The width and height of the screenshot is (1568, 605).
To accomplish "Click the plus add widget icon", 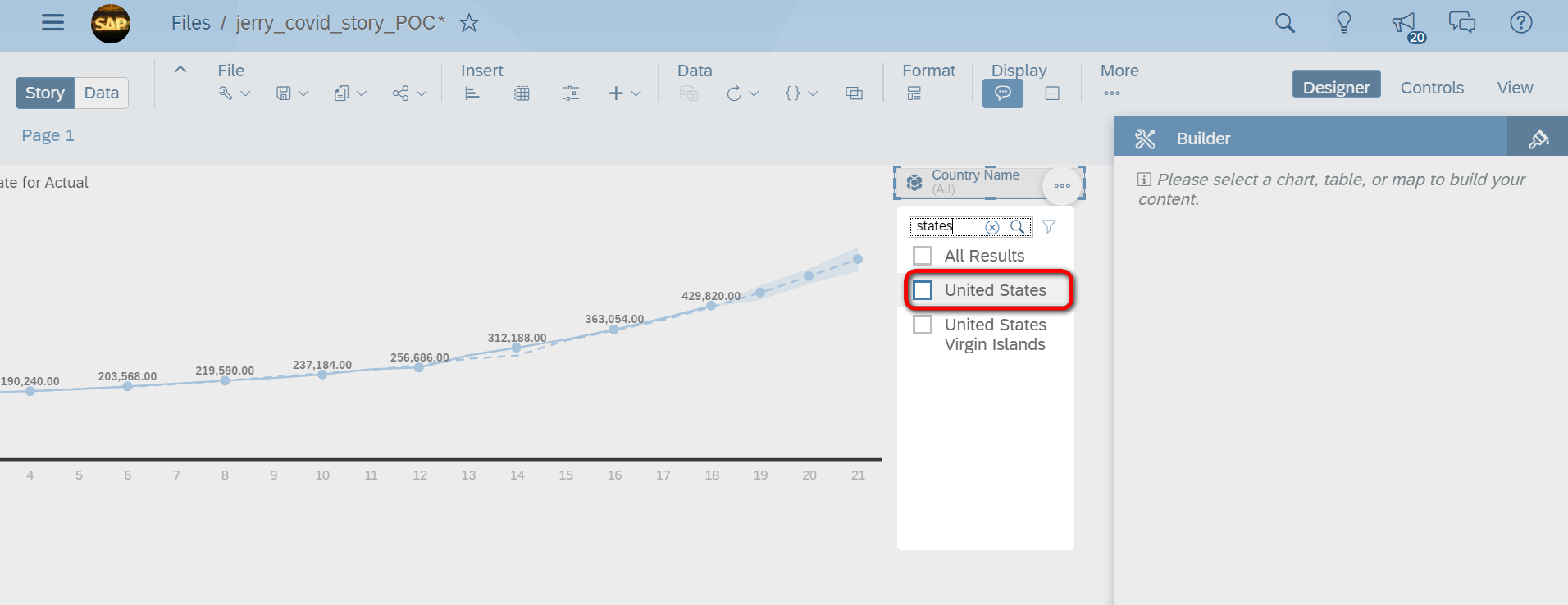I will 616,93.
